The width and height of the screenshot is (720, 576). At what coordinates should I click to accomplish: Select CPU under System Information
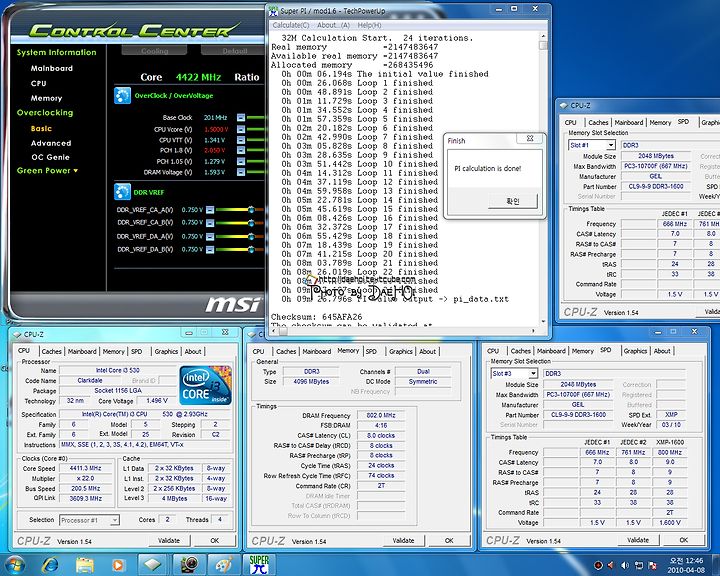coord(39,84)
